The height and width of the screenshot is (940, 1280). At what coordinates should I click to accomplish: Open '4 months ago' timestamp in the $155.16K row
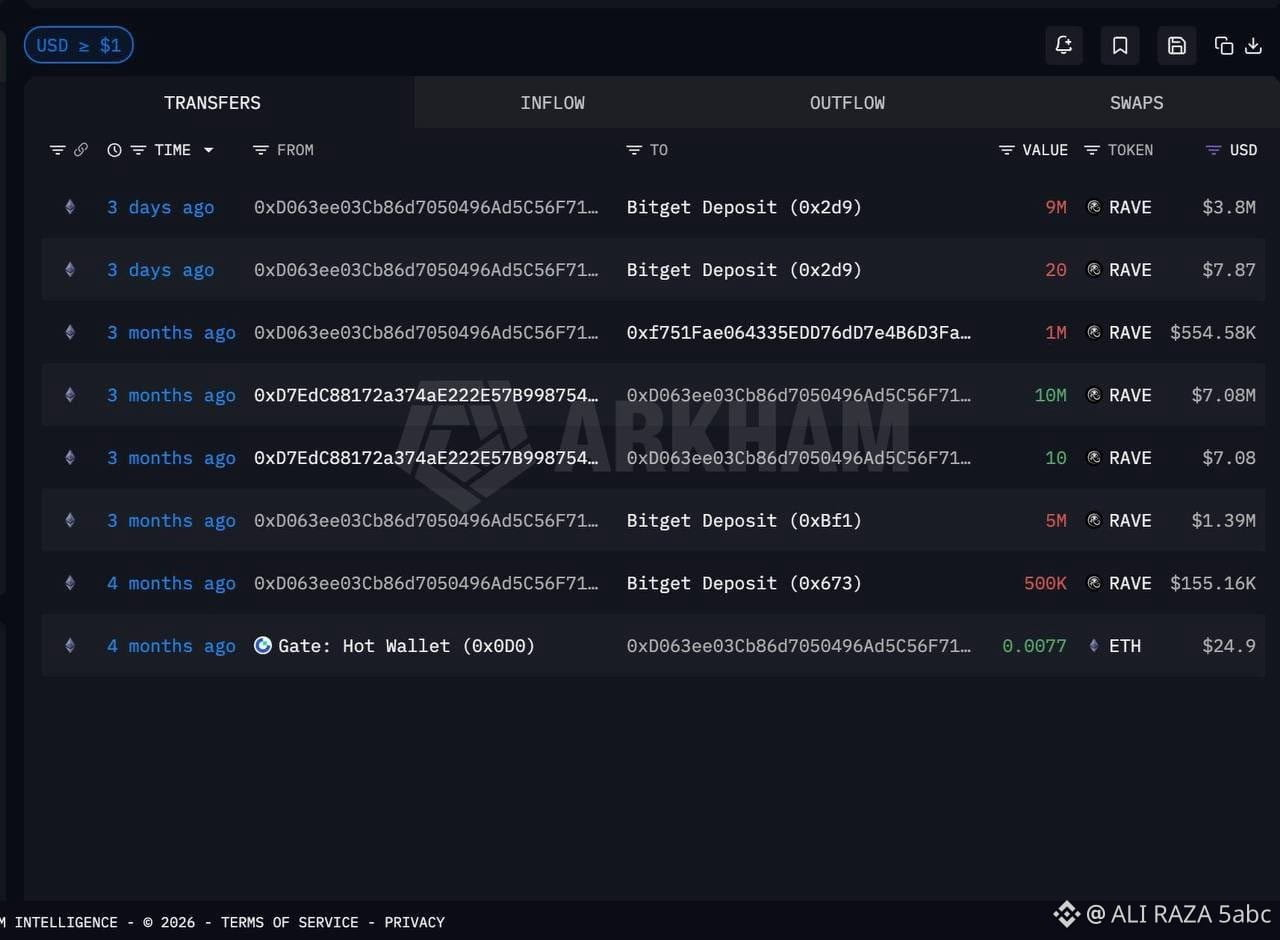[172, 583]
